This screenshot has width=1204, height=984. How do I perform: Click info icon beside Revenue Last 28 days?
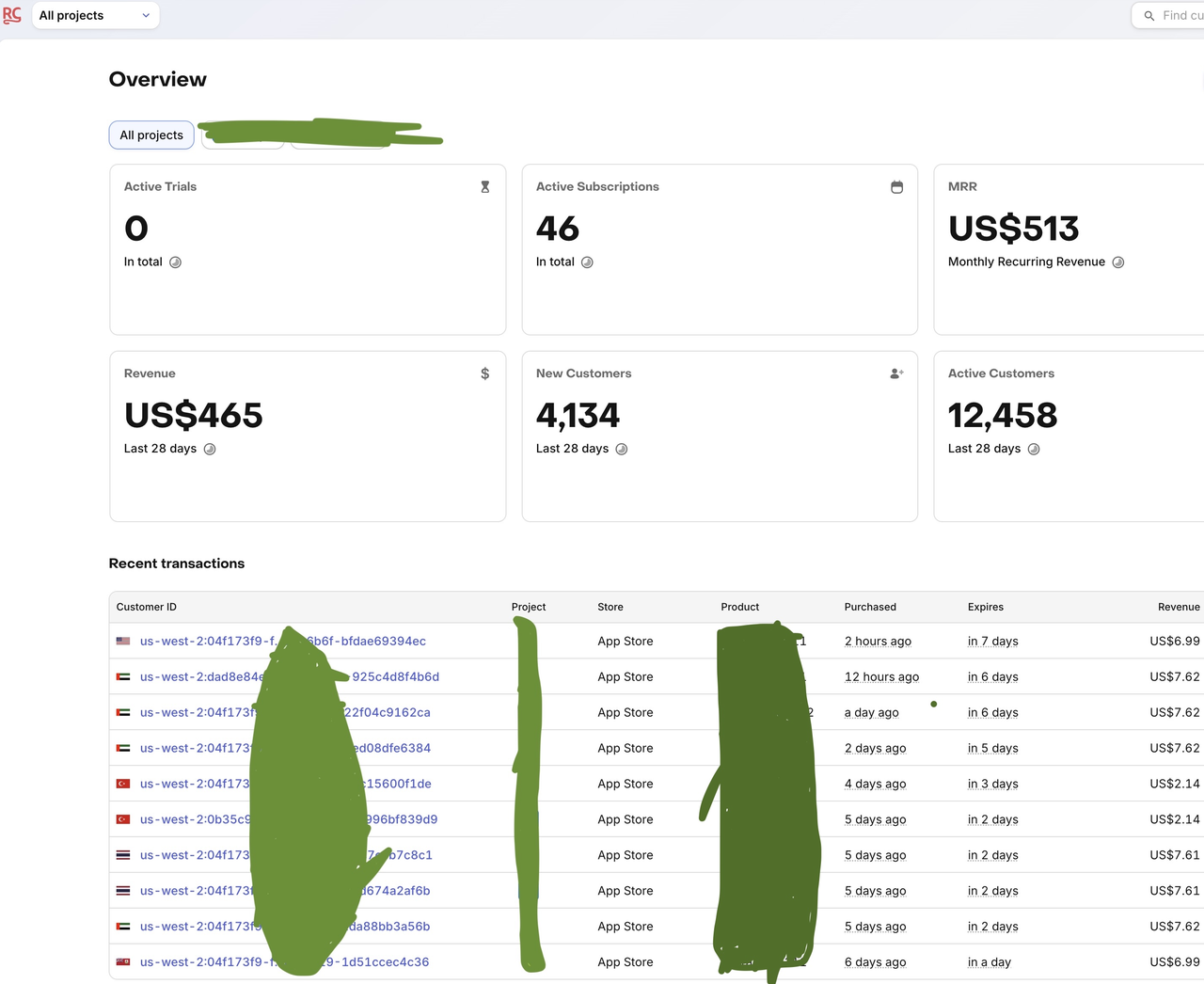tap(210, 449)
